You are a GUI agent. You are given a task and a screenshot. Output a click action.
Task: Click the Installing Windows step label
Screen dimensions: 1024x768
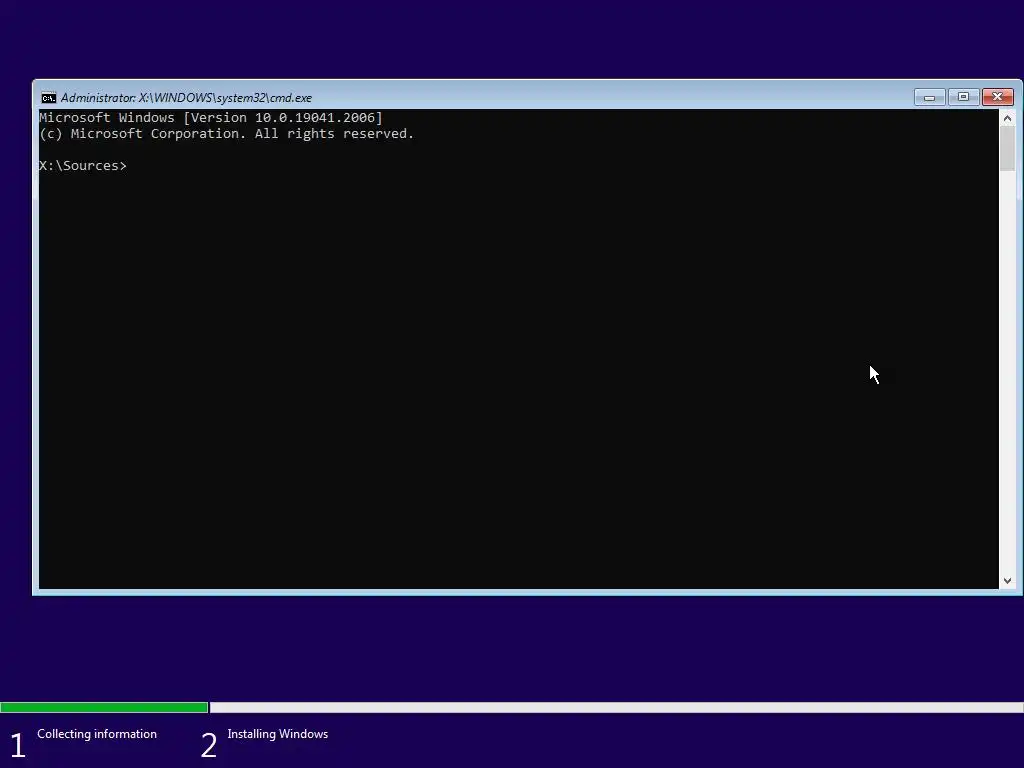278,734
